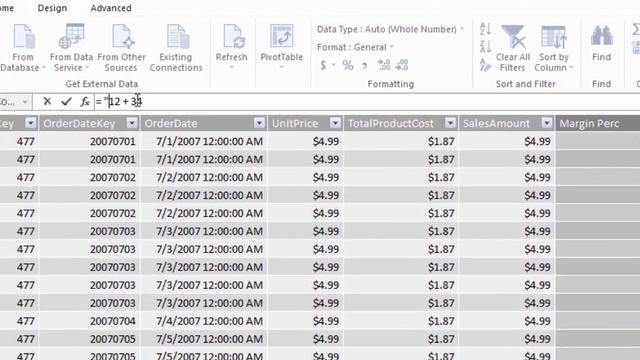Open Existing Connections icon
This screenshot has width=640, height=360.
(x=178, y=37)
